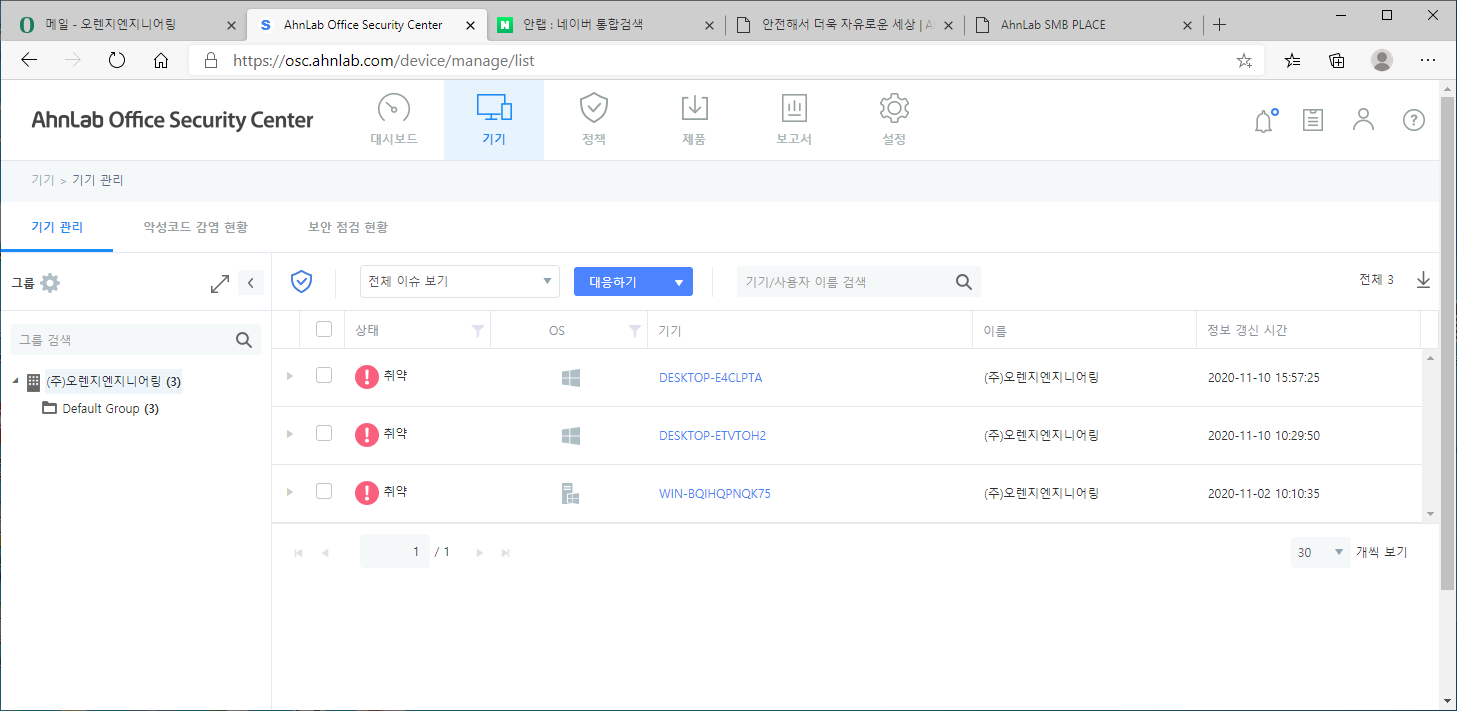Click the vulnerable status icon for DESKTOP-E4CLPTA

[x=367, y=377]
